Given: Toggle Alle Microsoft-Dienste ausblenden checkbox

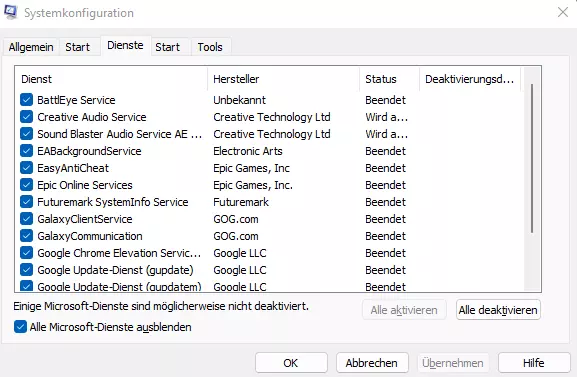Looking at the screenshot, I should point(20,327).
